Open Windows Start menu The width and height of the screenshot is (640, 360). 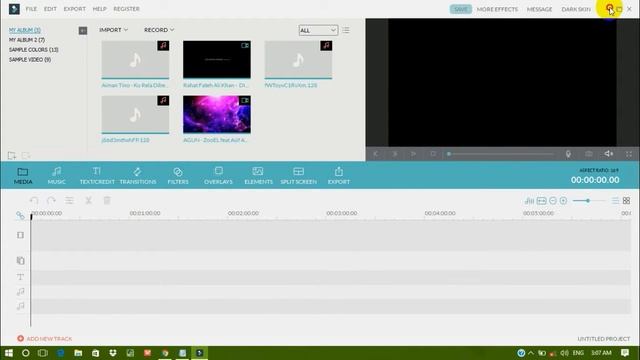pos(9,353)
